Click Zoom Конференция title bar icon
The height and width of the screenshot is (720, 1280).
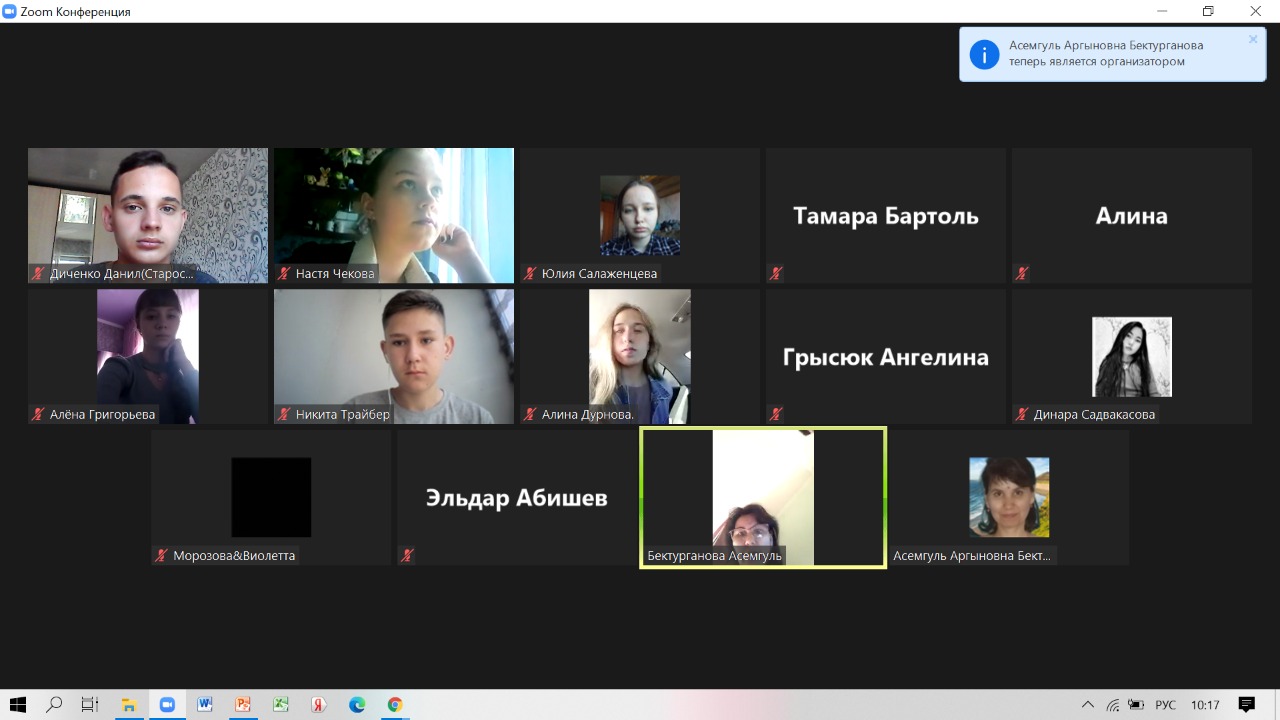10,11
